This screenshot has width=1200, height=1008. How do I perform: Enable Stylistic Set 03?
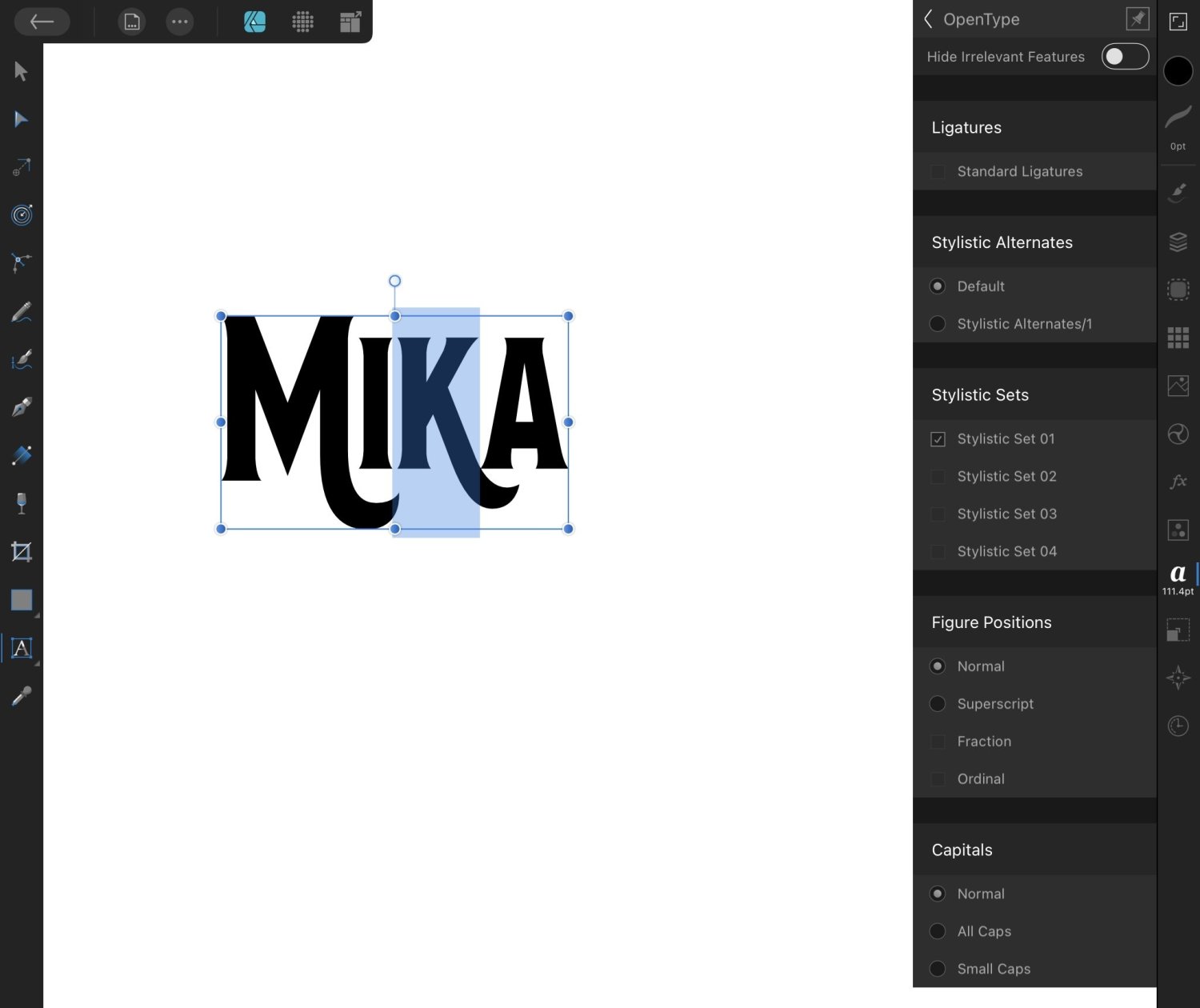938,514
